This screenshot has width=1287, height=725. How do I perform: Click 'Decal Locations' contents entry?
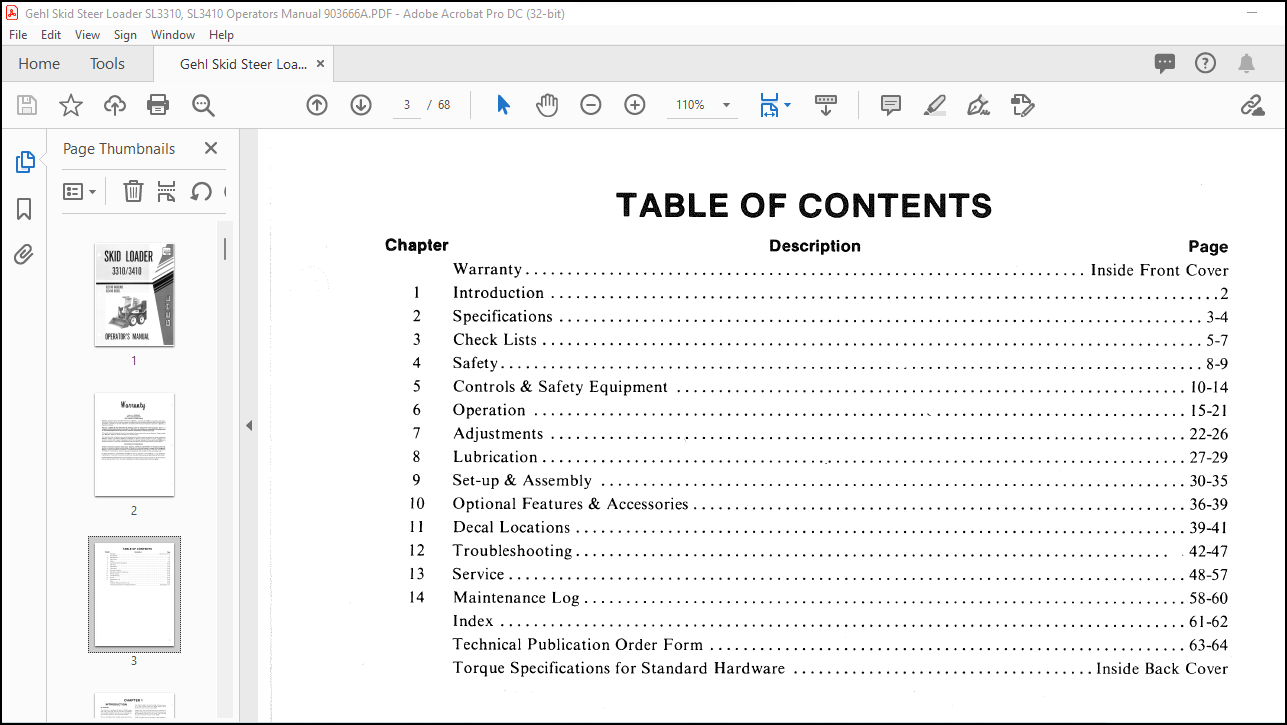pos(511,528)
